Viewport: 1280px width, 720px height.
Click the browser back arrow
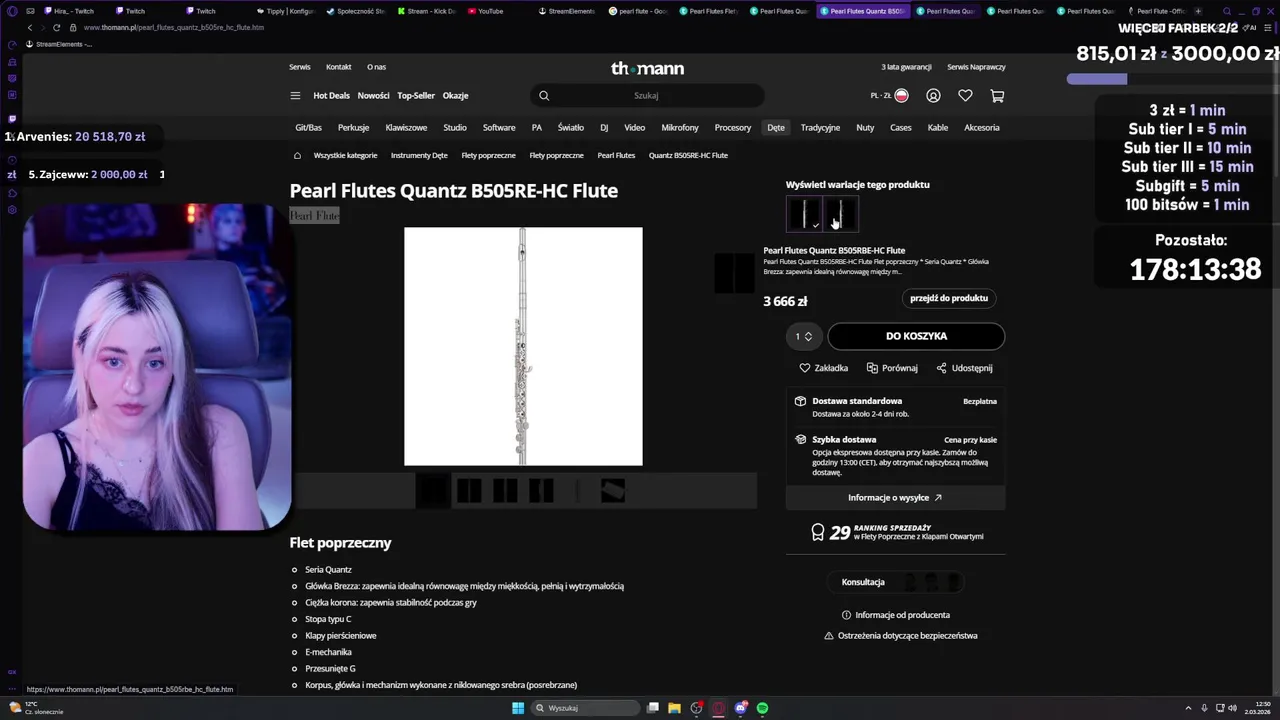[30, 28]
